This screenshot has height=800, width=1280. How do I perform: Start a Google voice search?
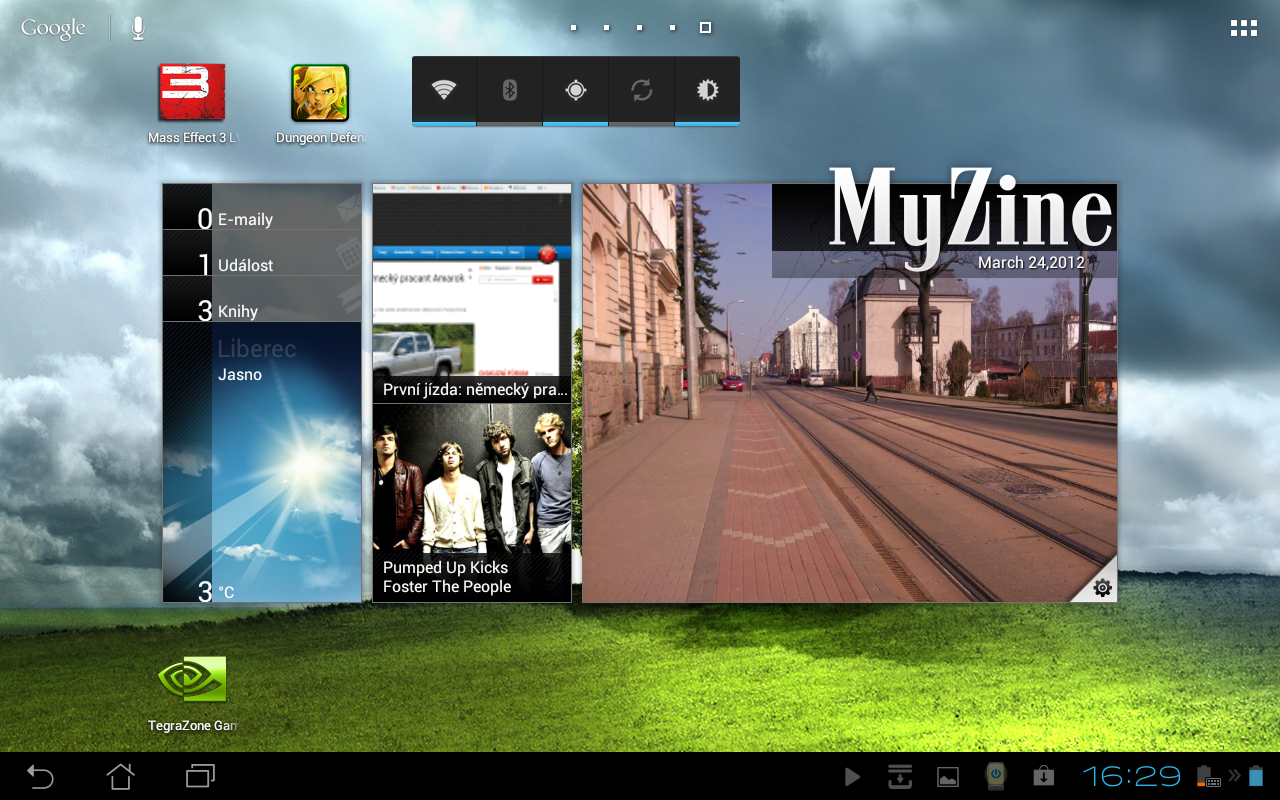[137, 27]
